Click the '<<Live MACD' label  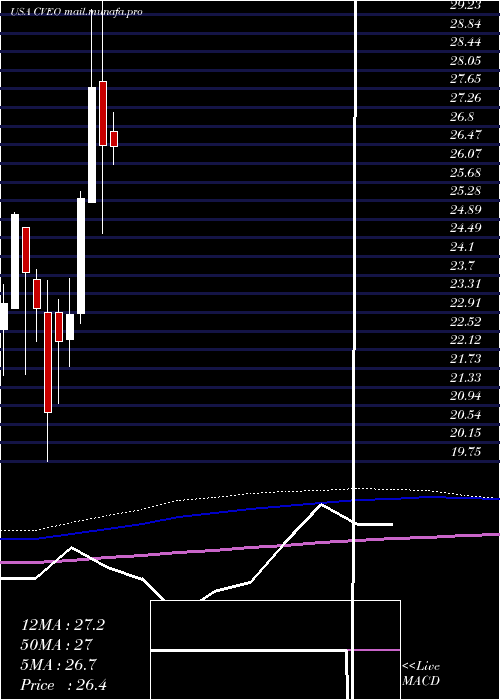[x=421, y=673]
